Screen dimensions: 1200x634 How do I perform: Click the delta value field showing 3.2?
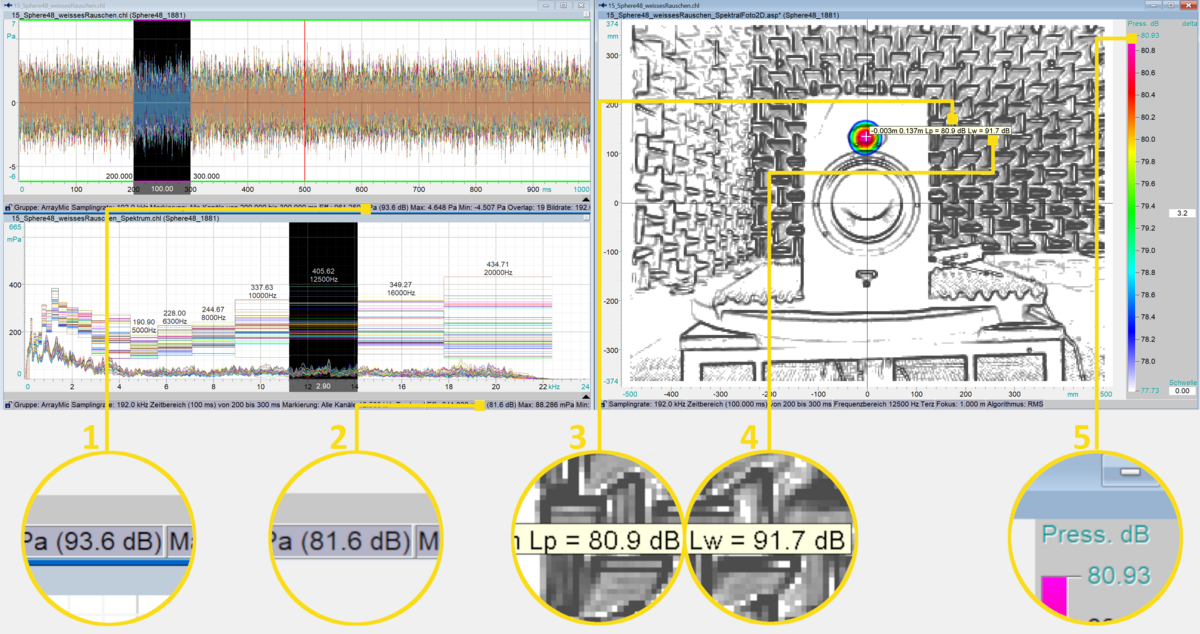(1180, 213)
